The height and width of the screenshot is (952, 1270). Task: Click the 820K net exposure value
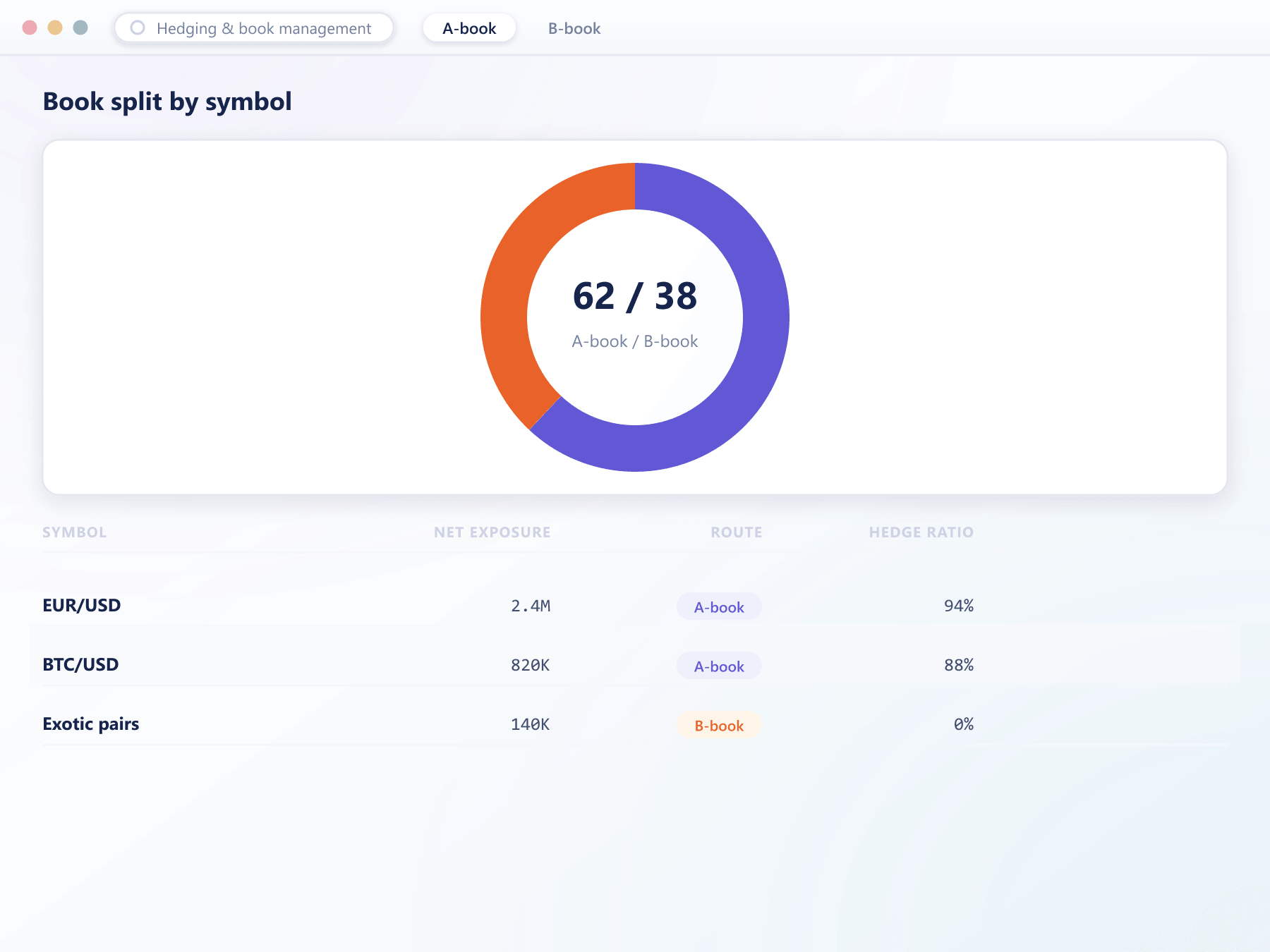(531, 665)
